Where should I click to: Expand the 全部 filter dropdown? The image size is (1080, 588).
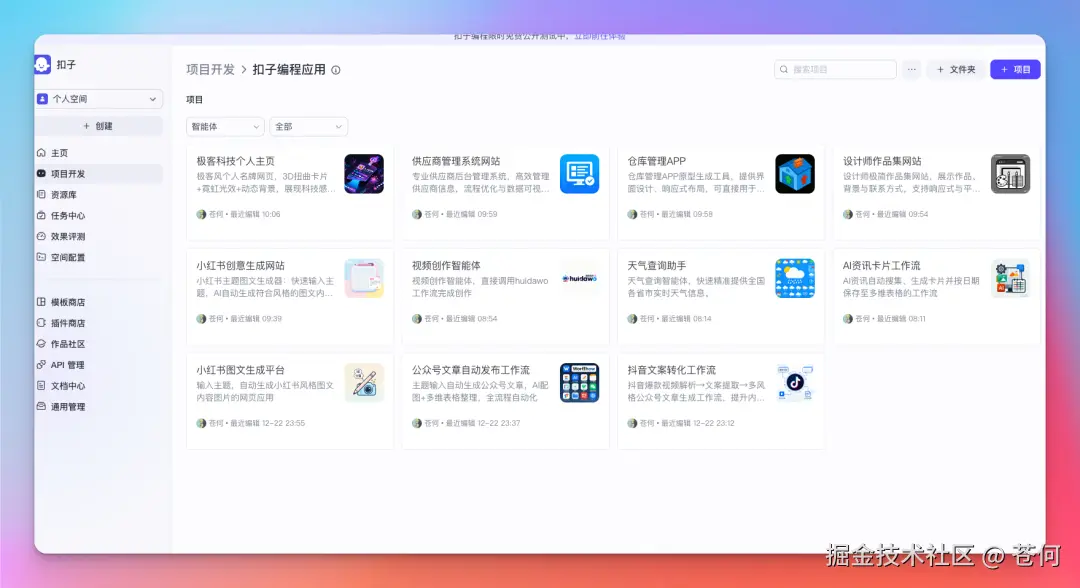point(307,126)
